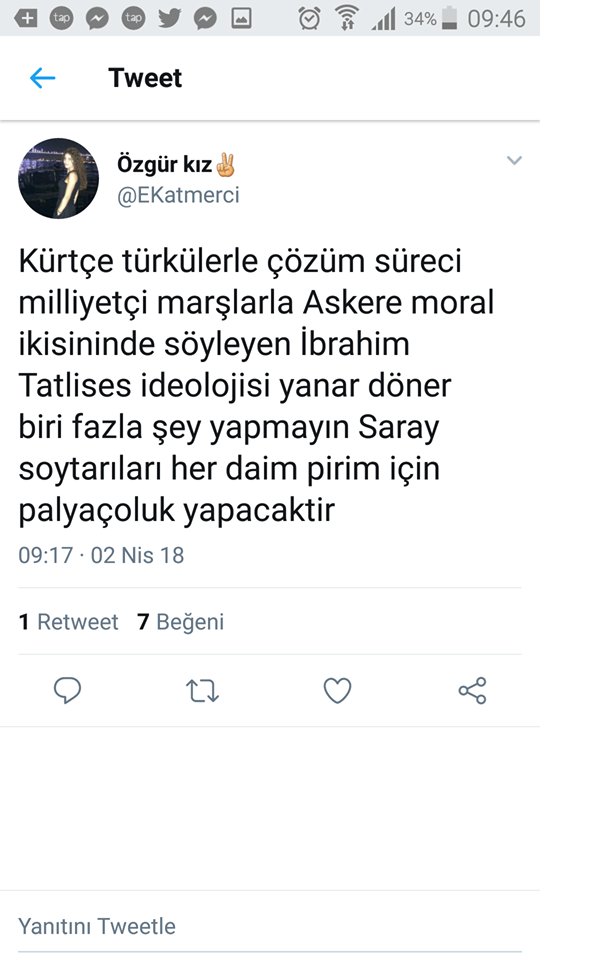This screenshot has height=960, width=600.
Task: Tap the back arrow to leave tweet
Action: point(42,78)
